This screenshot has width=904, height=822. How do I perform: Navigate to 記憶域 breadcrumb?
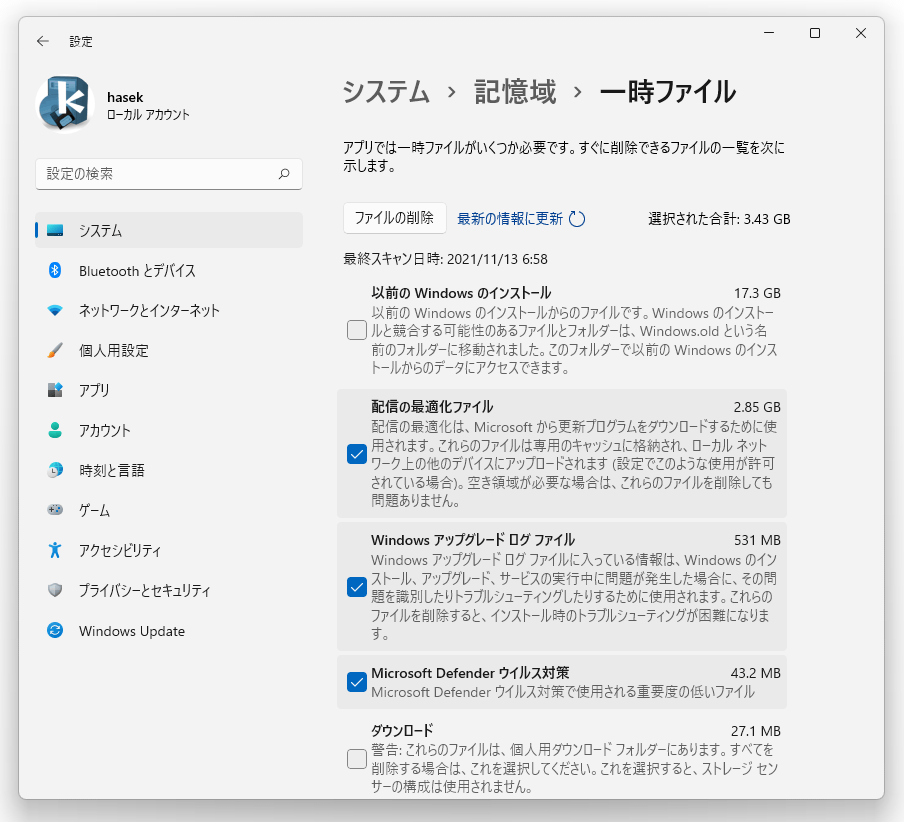(515, 92)
